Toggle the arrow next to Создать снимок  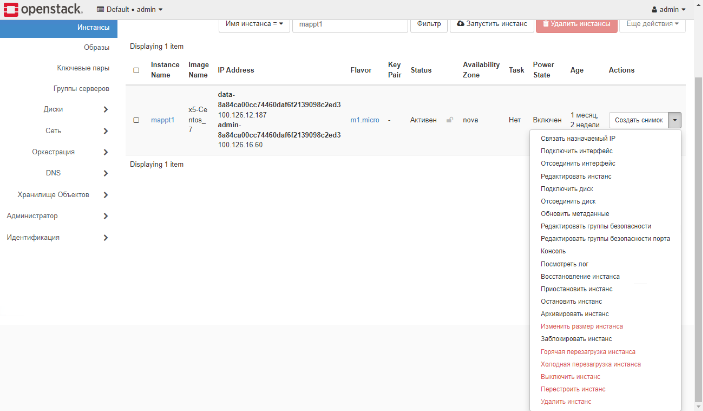click(x=676, y=119)
